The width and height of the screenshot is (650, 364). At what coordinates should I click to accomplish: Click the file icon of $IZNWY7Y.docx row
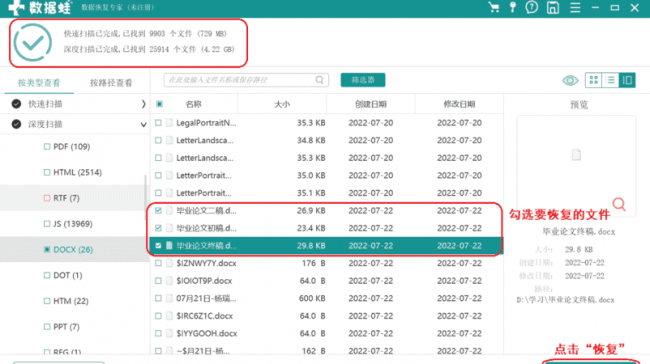[169, 263]
